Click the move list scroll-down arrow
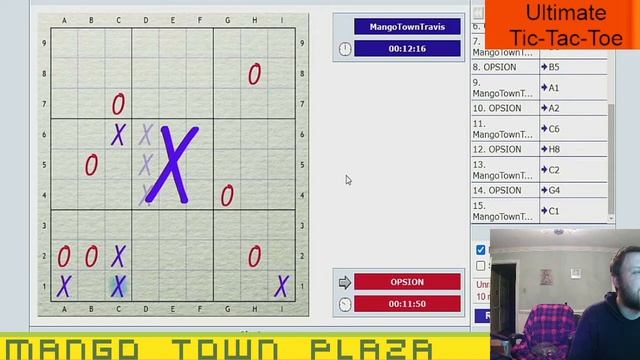The width and height of the screenshot is (640, 360). pyautogui.click(x=611, y=219)
